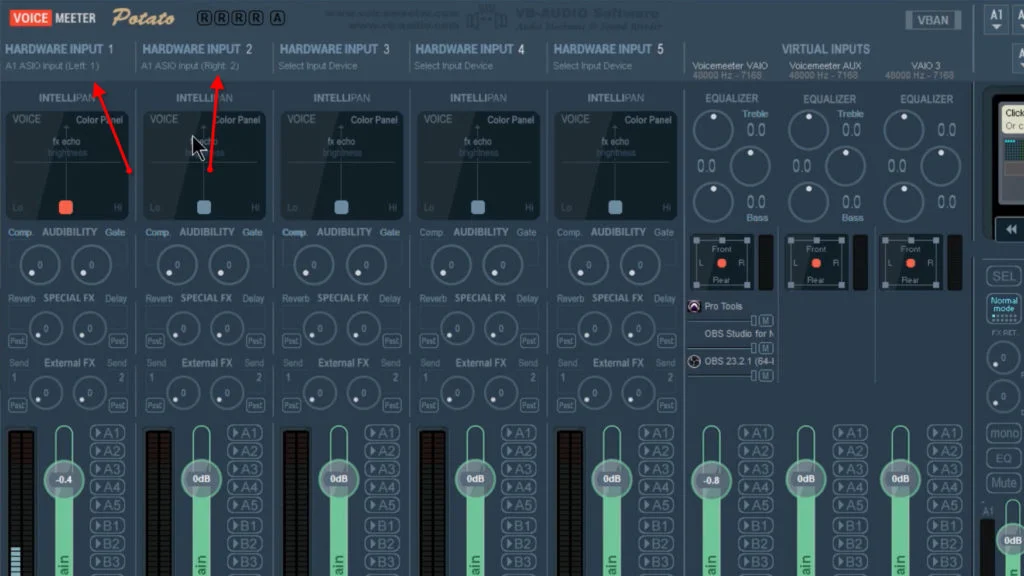Screen dimensions: 1024x576
Task: Click the -0.8 gain fader on Voicemeeter VAIO
Action: pyautogui.click(x=711, y=480)
